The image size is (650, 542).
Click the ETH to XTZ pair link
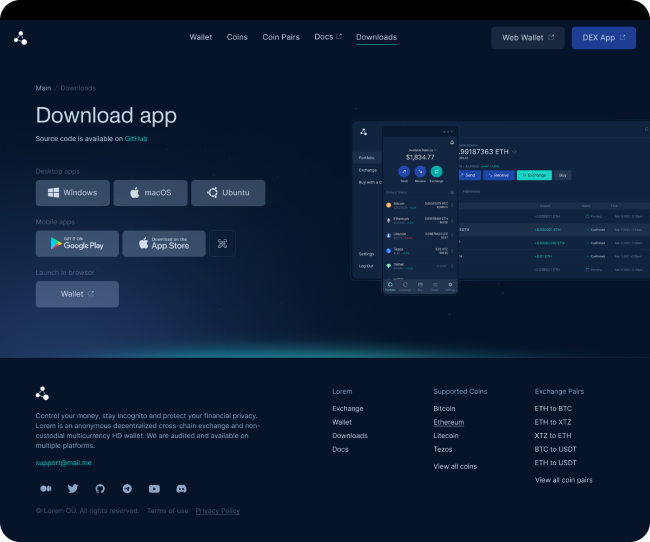point(553,422)
